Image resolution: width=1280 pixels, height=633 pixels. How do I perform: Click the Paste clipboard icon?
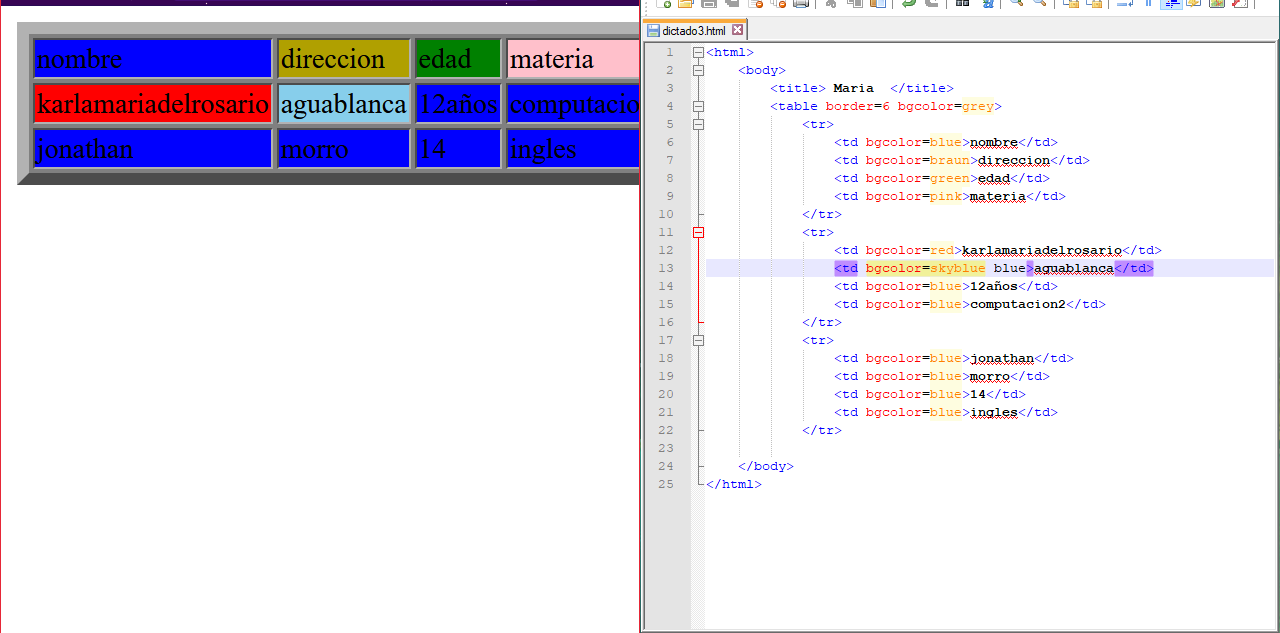pos(877,4)
